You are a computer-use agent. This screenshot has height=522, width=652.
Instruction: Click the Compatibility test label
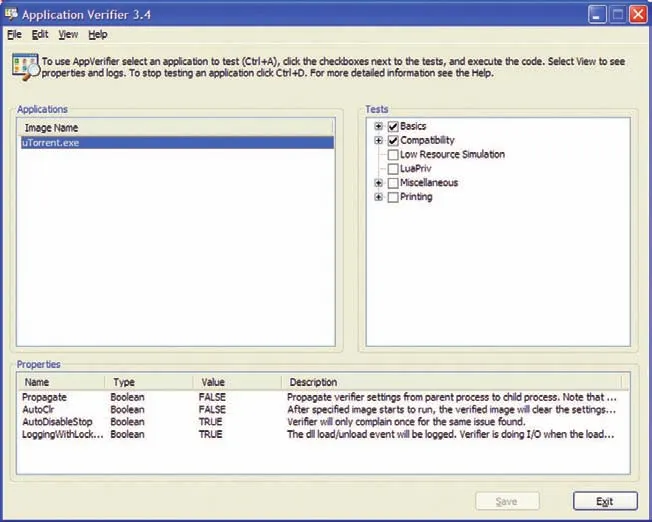pos(427,140)
